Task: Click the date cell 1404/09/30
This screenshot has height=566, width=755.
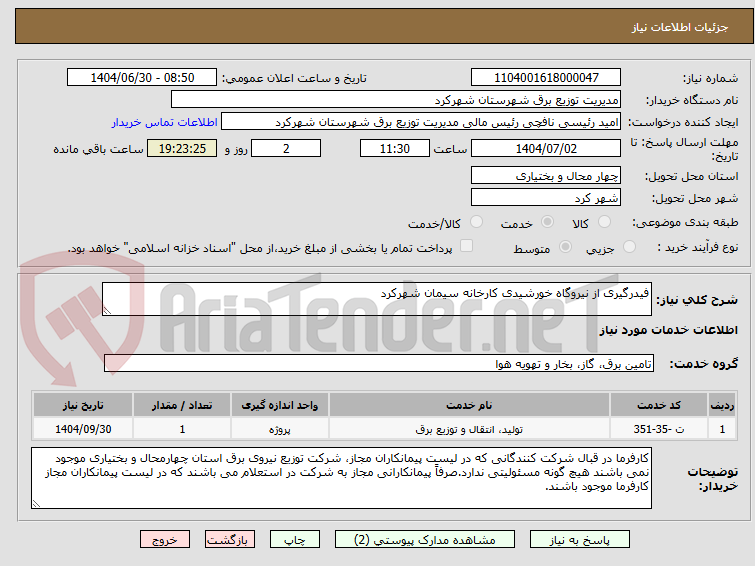Action: [x=83, y=429]
